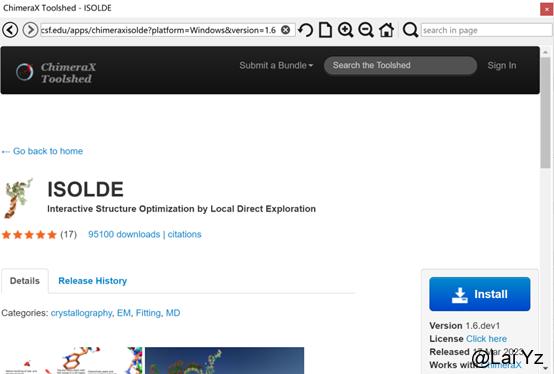Click the search magnifier icon in toolbar

[411, 30]
